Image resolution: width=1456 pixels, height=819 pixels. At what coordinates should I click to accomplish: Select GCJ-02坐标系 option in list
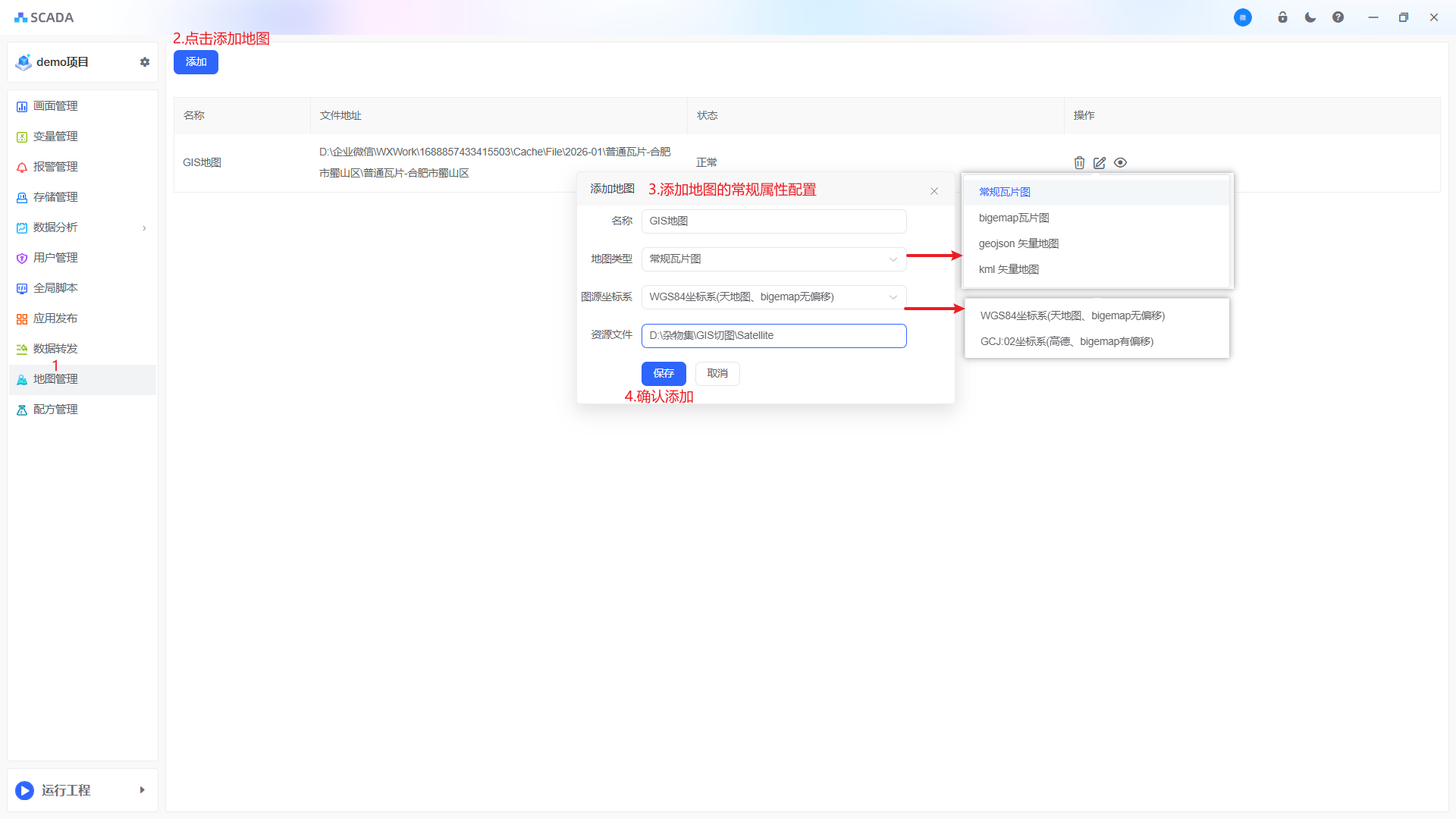(1066, 341)
